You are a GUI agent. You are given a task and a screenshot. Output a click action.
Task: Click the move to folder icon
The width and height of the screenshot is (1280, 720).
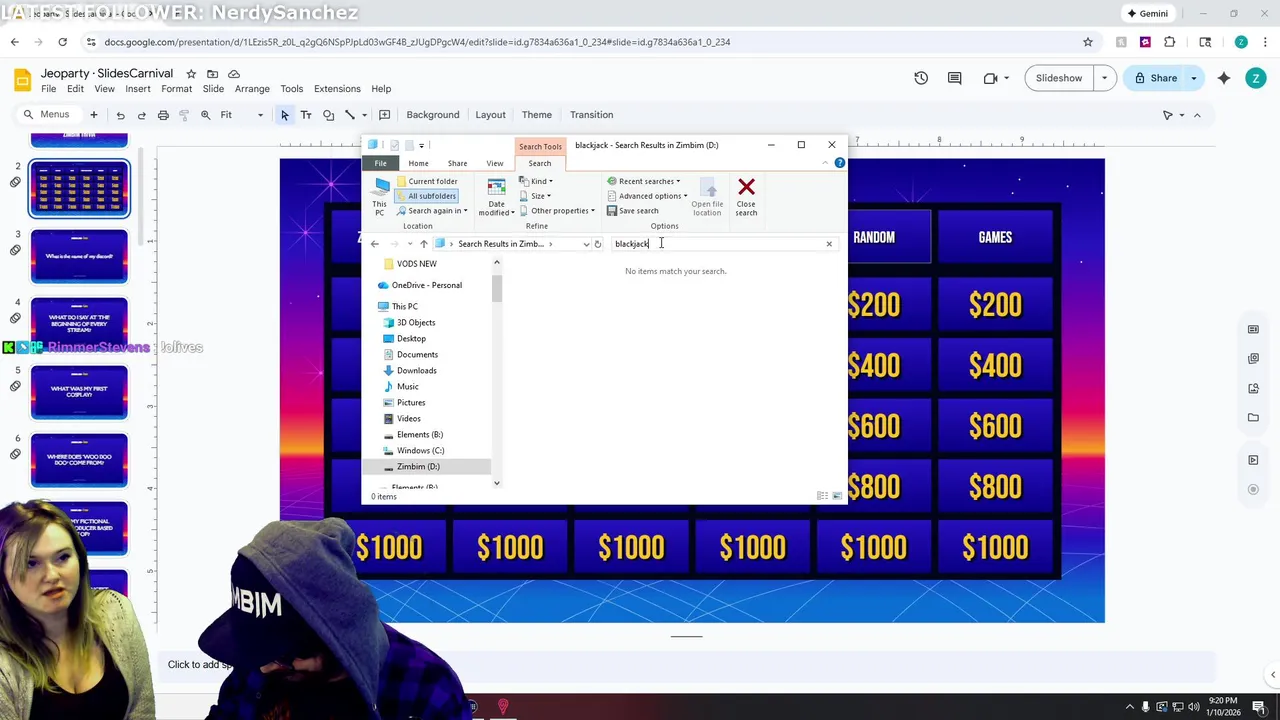pyautogui.click(x=212, y=74)
